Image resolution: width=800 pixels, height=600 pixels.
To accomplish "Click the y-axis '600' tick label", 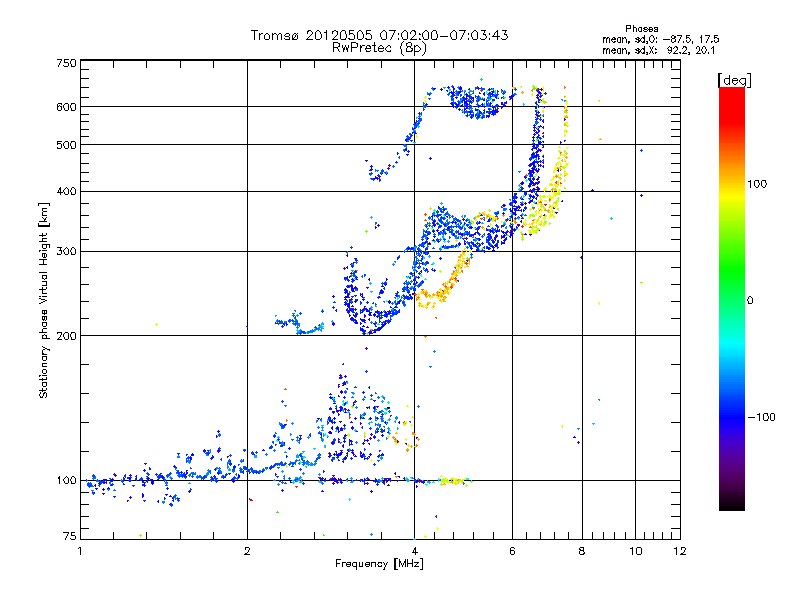I will point(66,107).
